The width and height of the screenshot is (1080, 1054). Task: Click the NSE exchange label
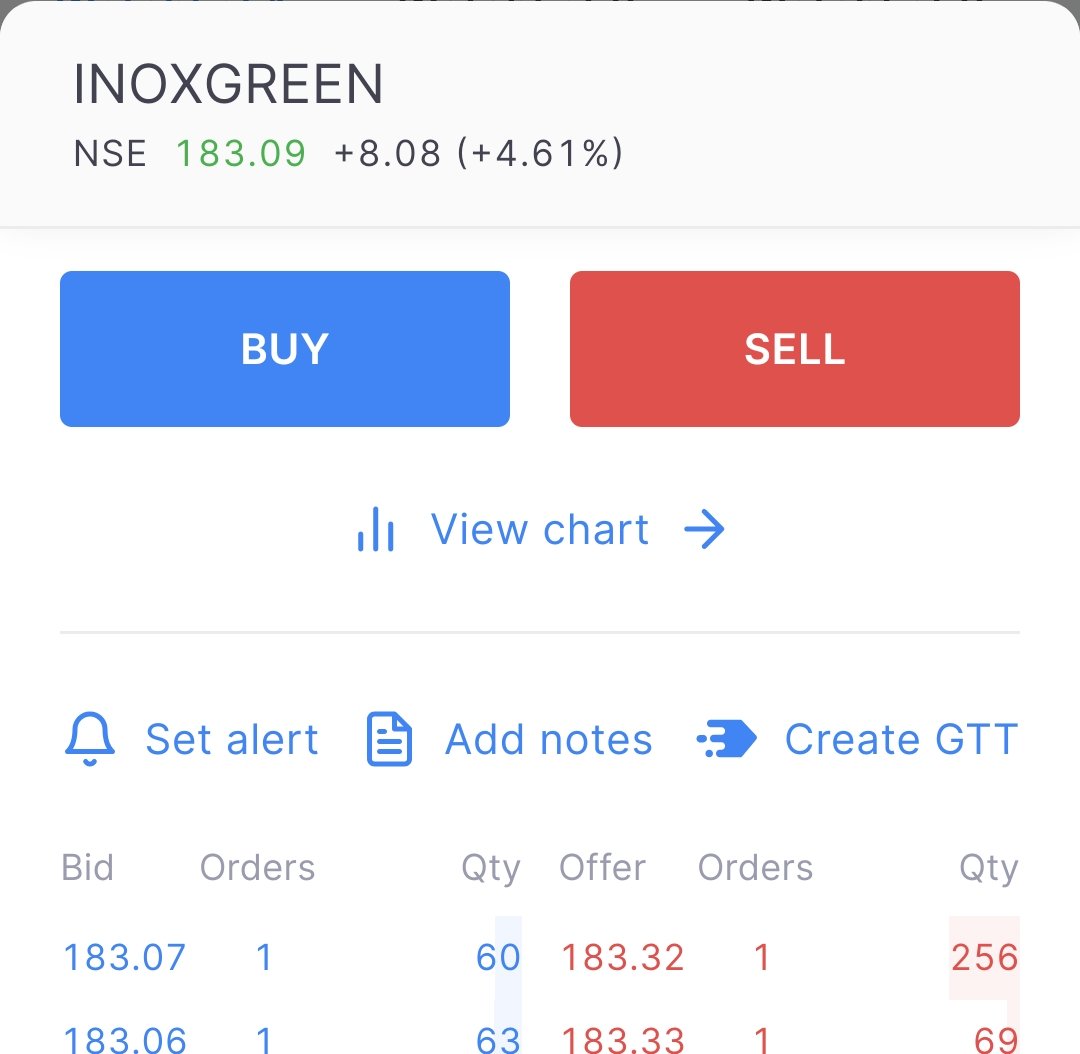pos(110,153)
